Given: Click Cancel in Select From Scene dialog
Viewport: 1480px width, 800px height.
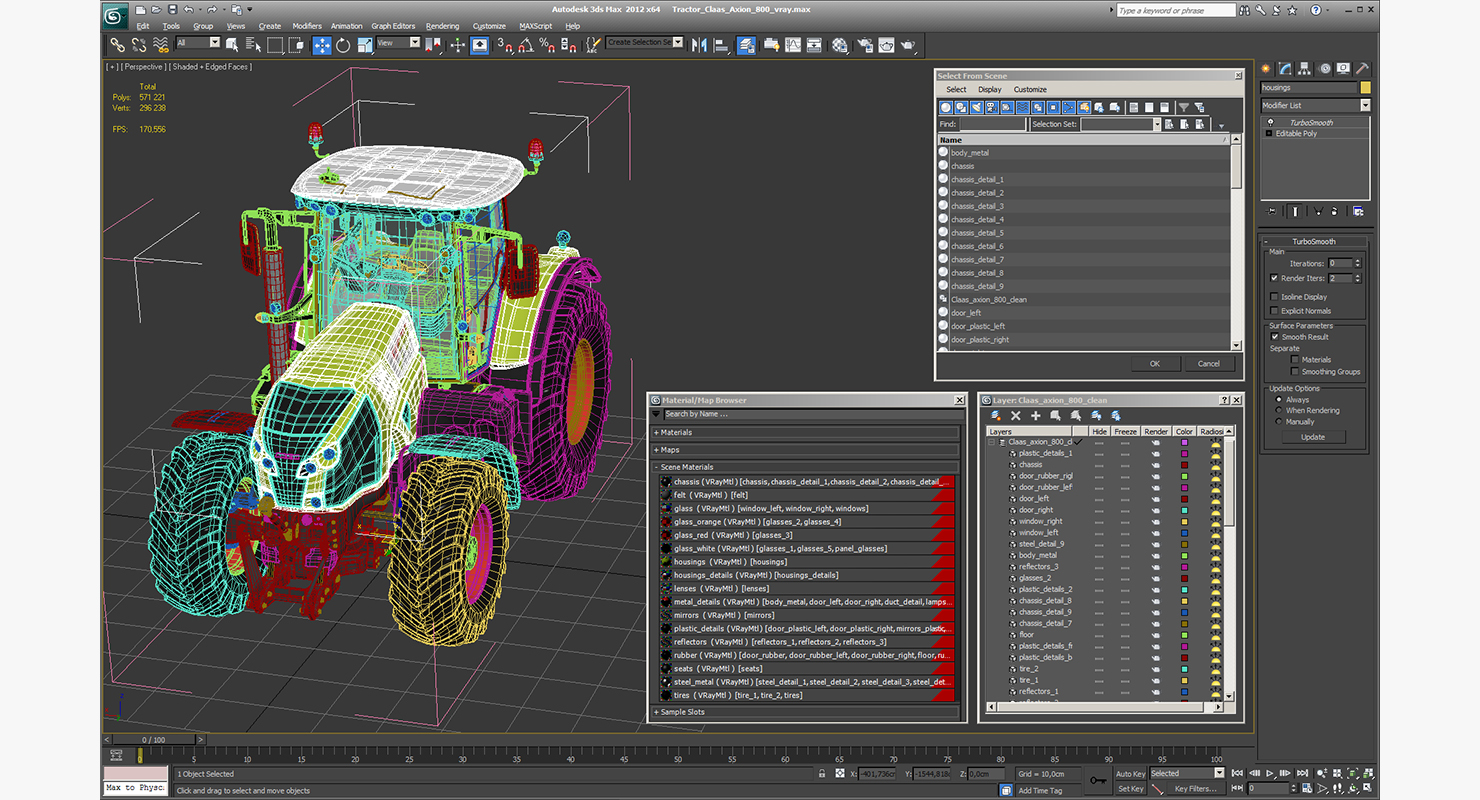Looking at the screenshot, I should (1209, 363).
